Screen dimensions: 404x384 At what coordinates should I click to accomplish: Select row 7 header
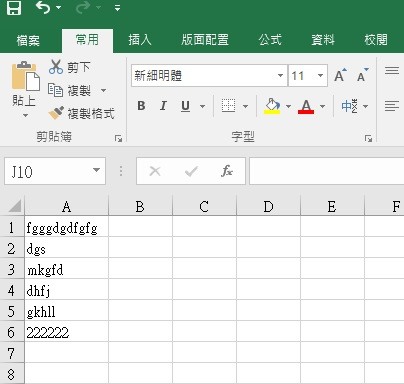coord(12,353)
